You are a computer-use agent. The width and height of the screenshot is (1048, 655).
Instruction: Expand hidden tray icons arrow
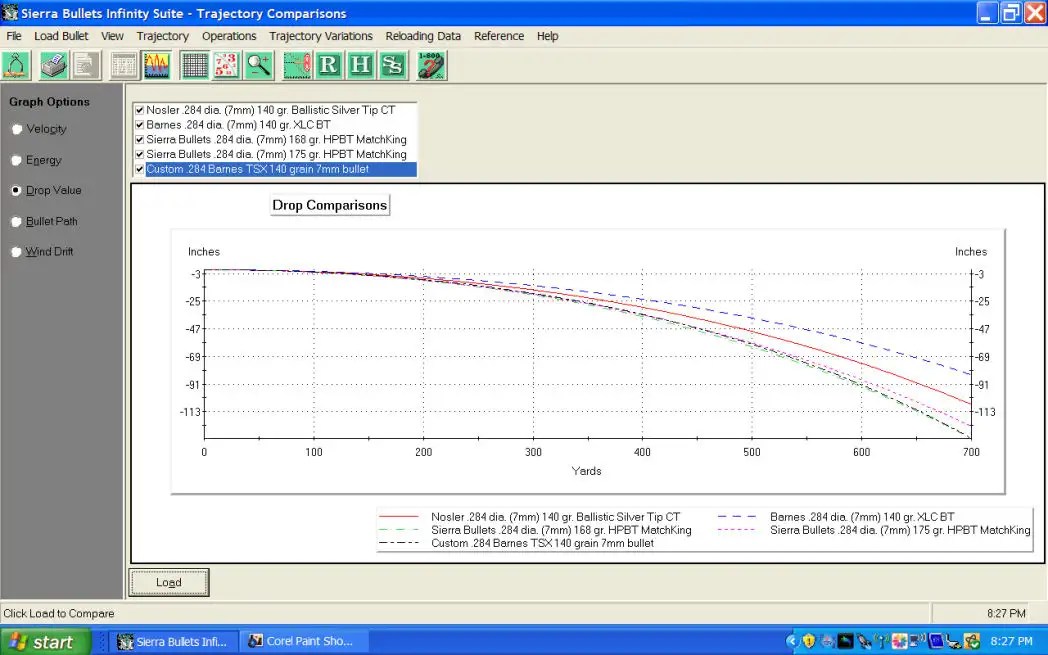pos(792,642)
